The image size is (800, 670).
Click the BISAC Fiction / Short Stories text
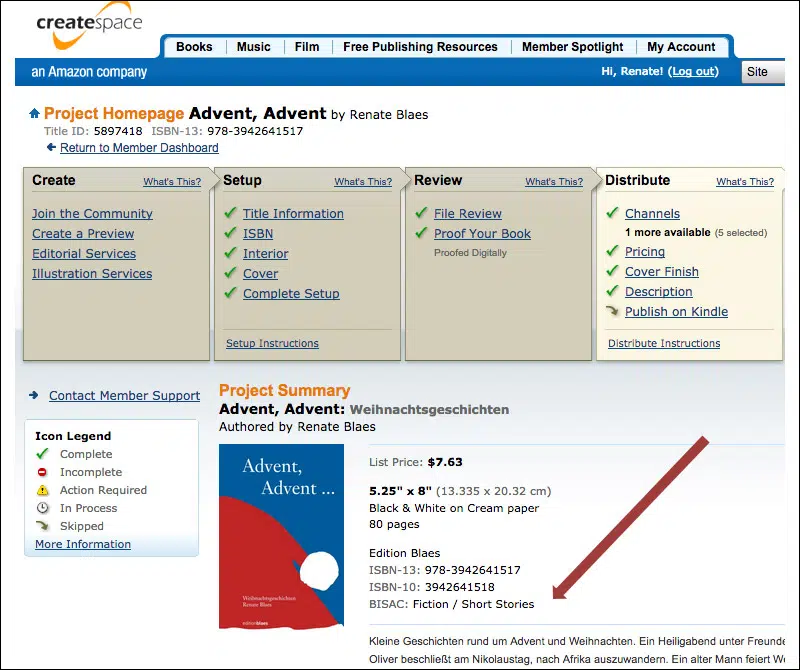pos(473,604)
